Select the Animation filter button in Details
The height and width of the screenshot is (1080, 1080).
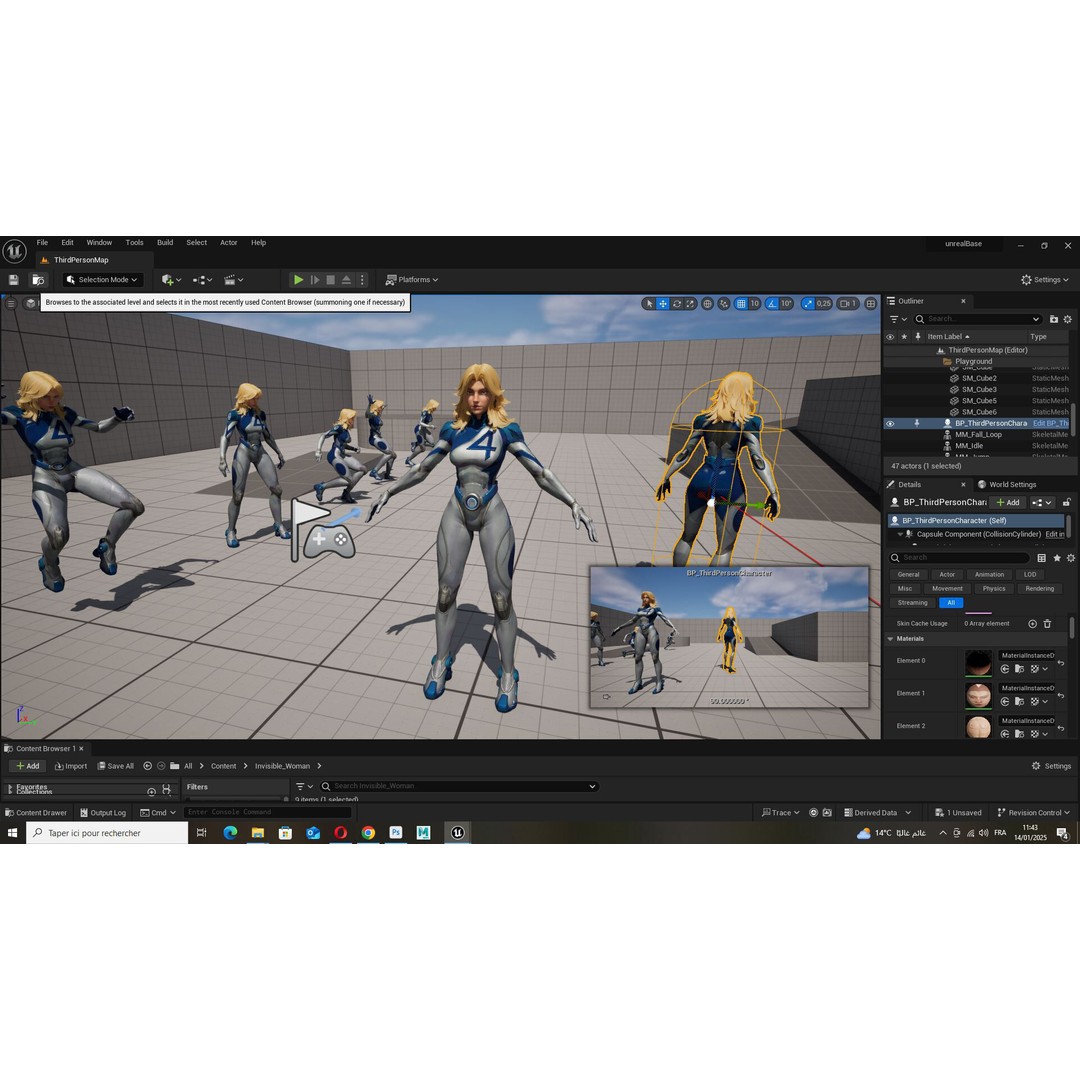click(989, 574)
